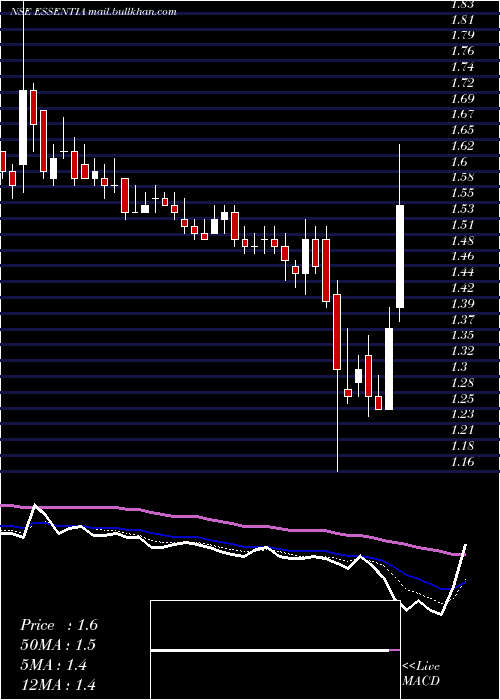
Task: Click the 1.53 price axis label
Action: point(462,209)
